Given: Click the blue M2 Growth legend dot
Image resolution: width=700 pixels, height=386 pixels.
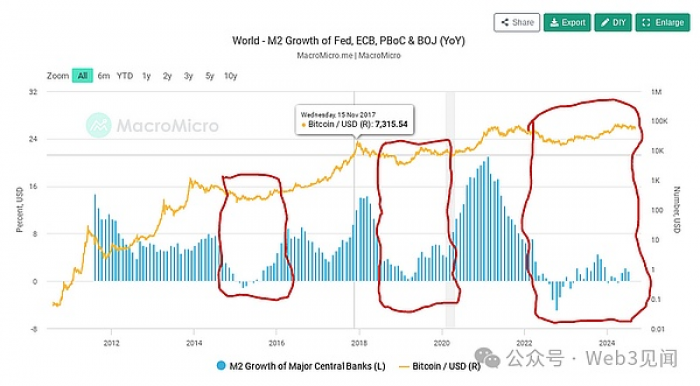Looking at the screenshot, I should click(221, 366).
